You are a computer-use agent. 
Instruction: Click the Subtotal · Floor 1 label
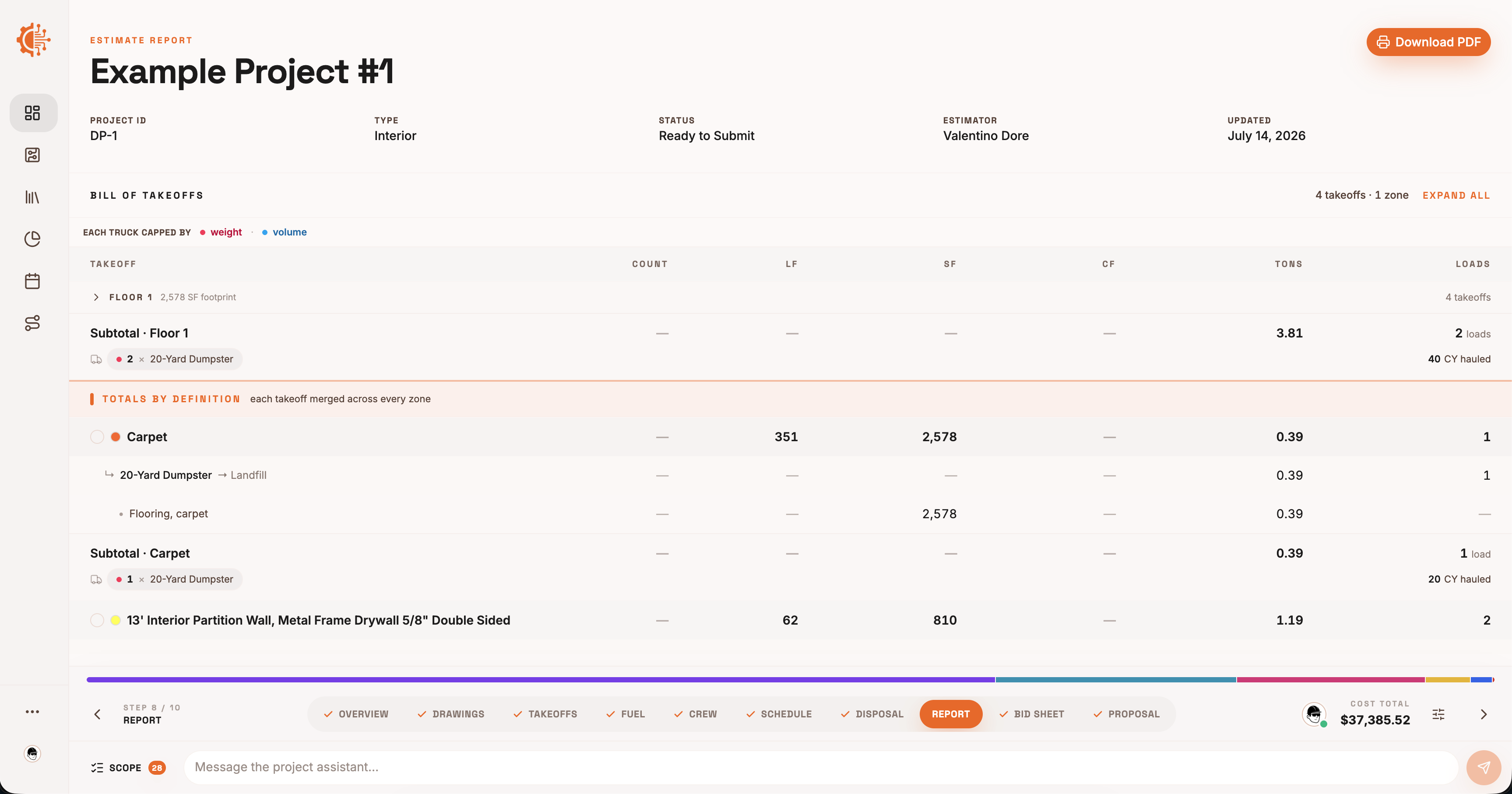point(139,334)
